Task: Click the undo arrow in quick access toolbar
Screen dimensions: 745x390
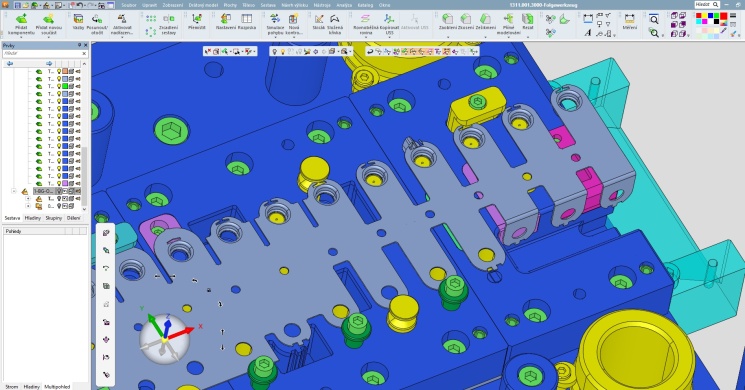Action: pos(80,5)
